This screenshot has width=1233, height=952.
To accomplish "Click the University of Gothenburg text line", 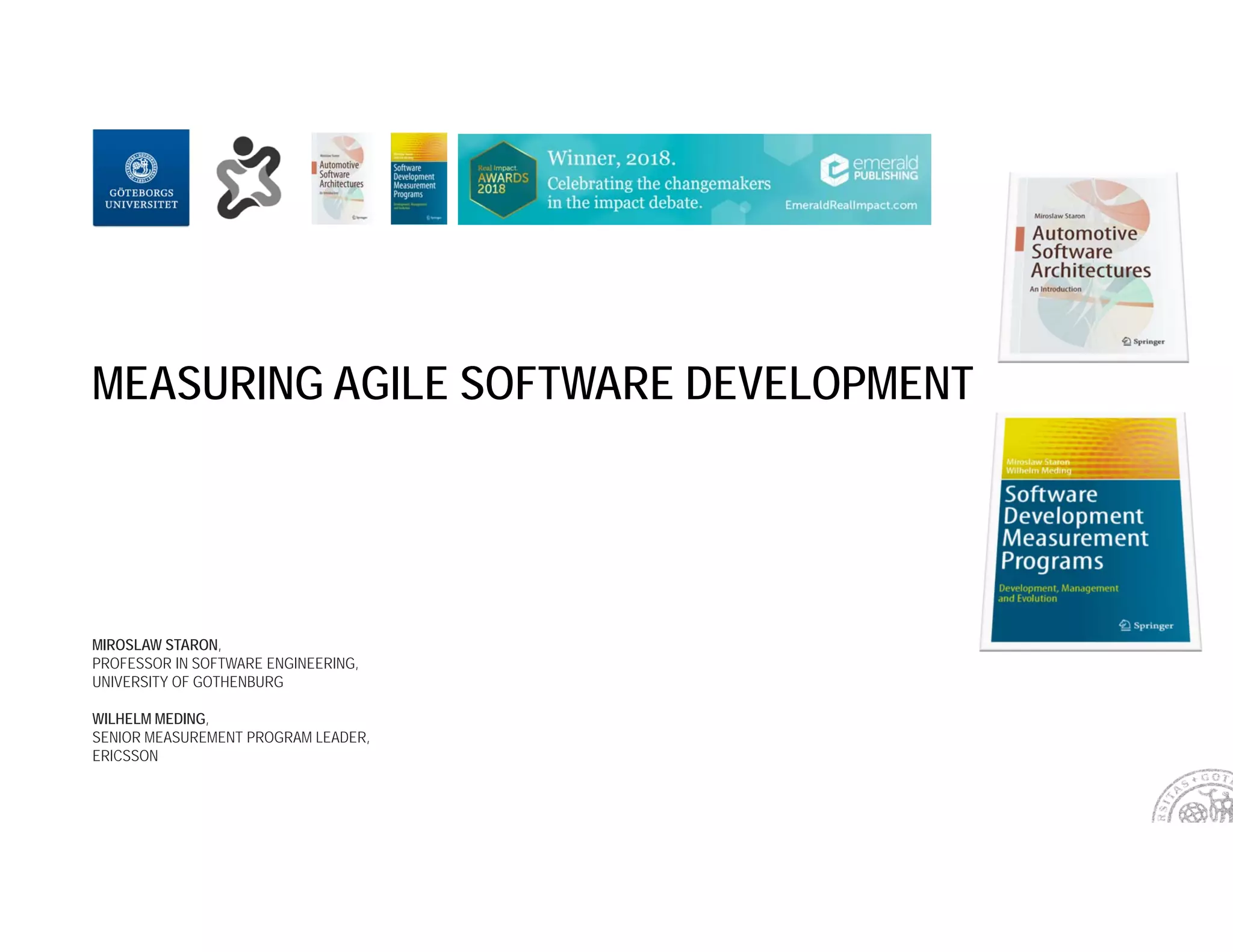I will click(187, 682).
